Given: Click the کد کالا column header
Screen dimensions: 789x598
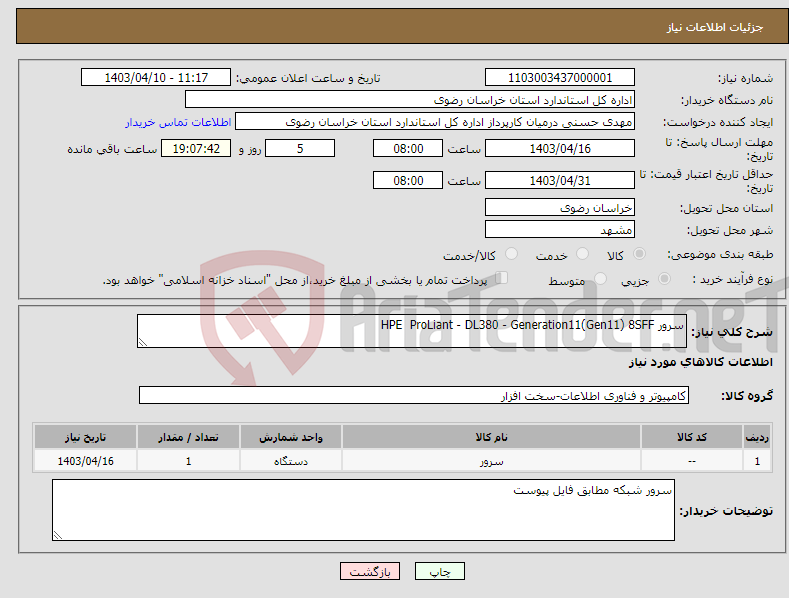Looking at the screenshot, I should tap(692, 437).
